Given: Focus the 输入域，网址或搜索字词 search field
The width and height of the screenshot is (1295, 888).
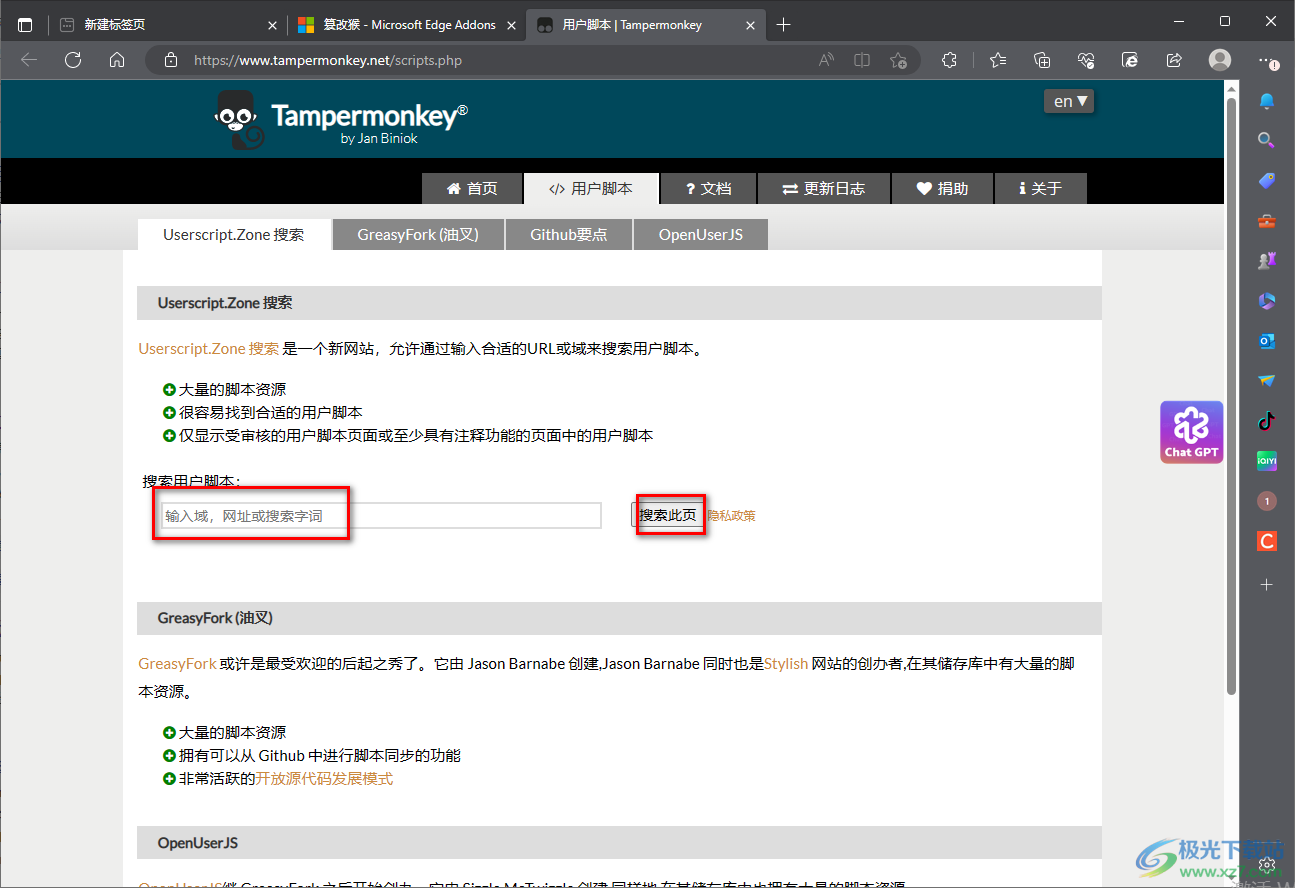Looking at the screenshot, I should [x=381, y=516].
